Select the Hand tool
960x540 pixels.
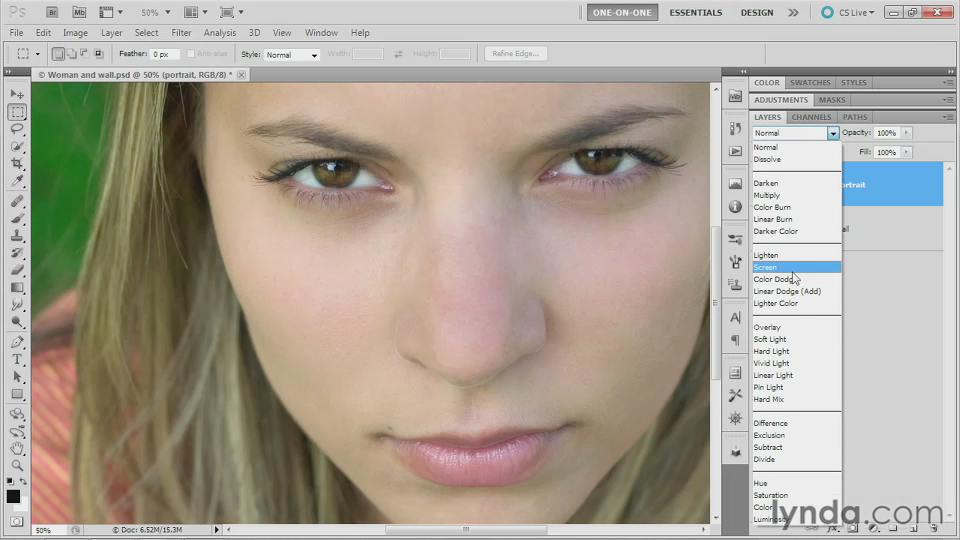coord(17,448)
